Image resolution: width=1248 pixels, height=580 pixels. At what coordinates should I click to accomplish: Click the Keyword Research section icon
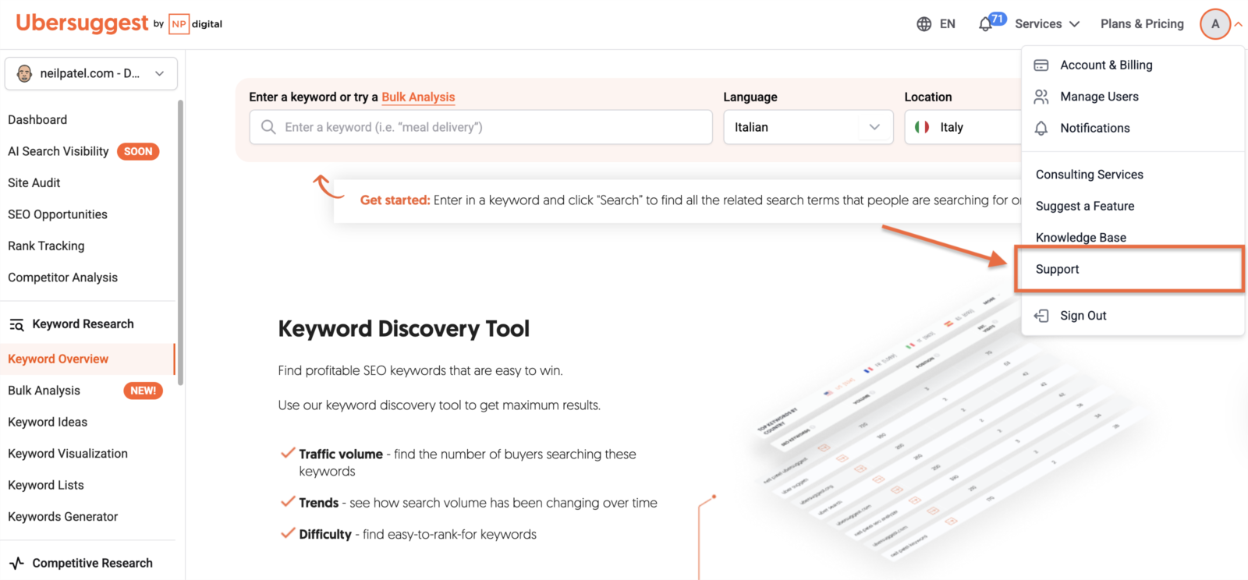coord(16,324)
